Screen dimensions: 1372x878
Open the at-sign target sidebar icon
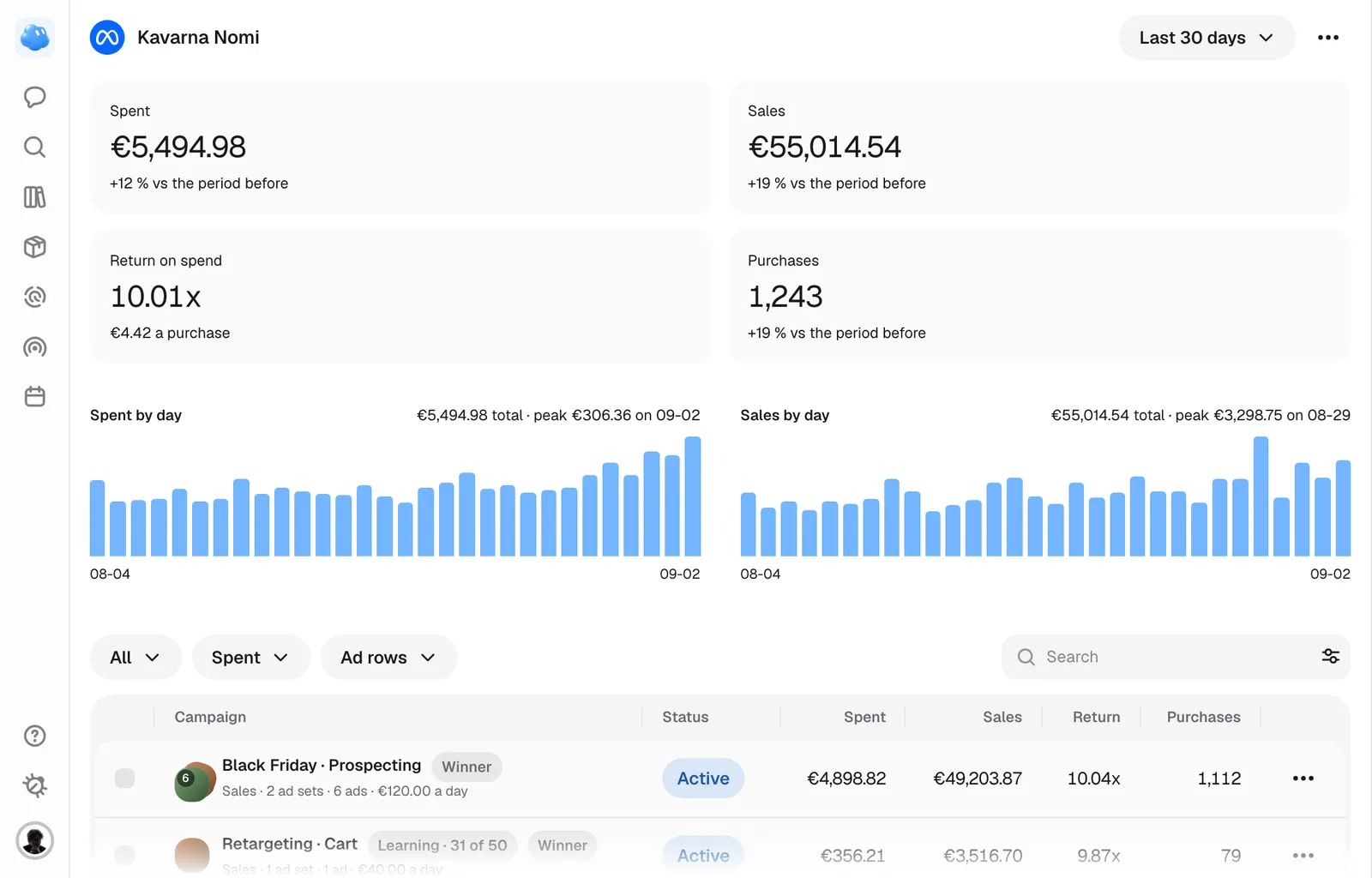[35, 298]
